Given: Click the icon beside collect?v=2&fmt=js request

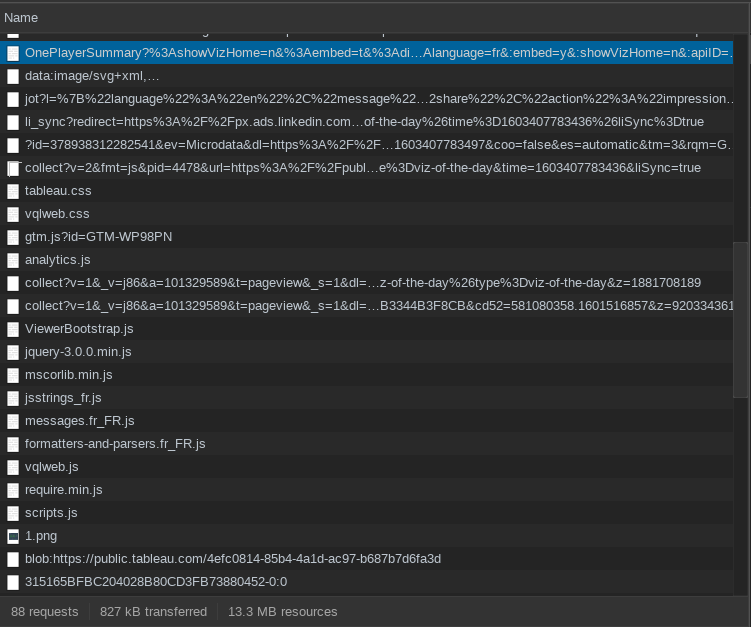Looking at the screenshot, I should pyautogui.click(x=13, y=168).
